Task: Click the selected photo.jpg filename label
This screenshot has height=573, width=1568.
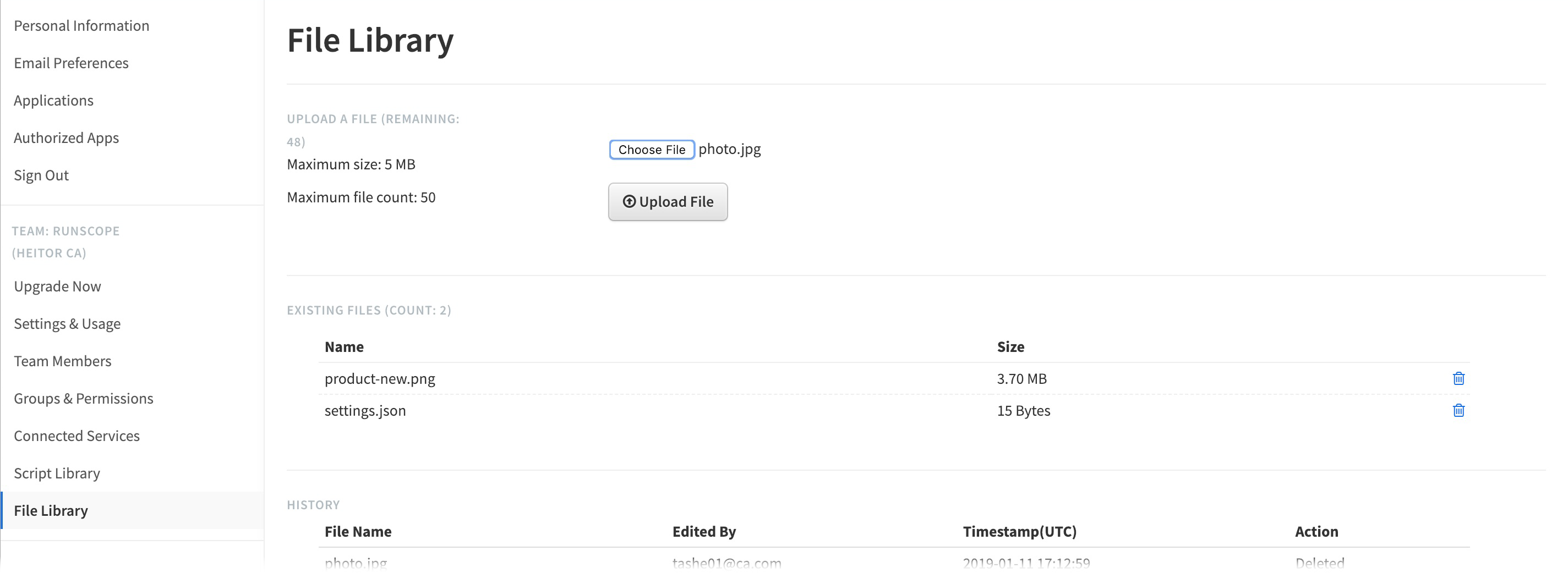Action: pos(729,150)
